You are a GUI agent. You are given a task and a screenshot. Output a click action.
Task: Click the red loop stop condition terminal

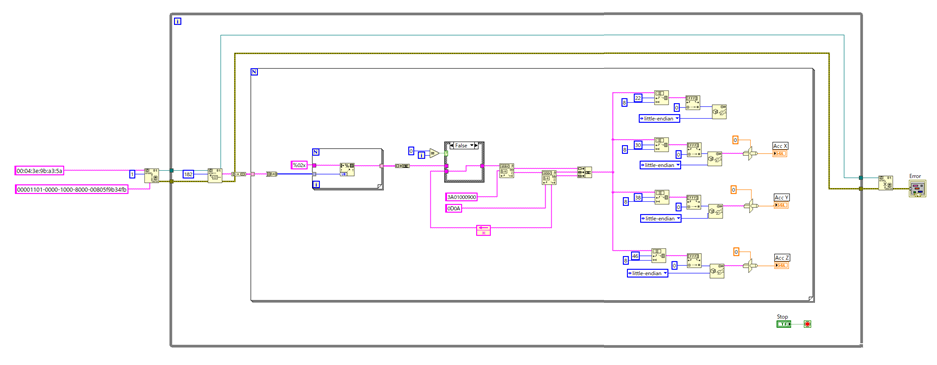tap(807, 324)
